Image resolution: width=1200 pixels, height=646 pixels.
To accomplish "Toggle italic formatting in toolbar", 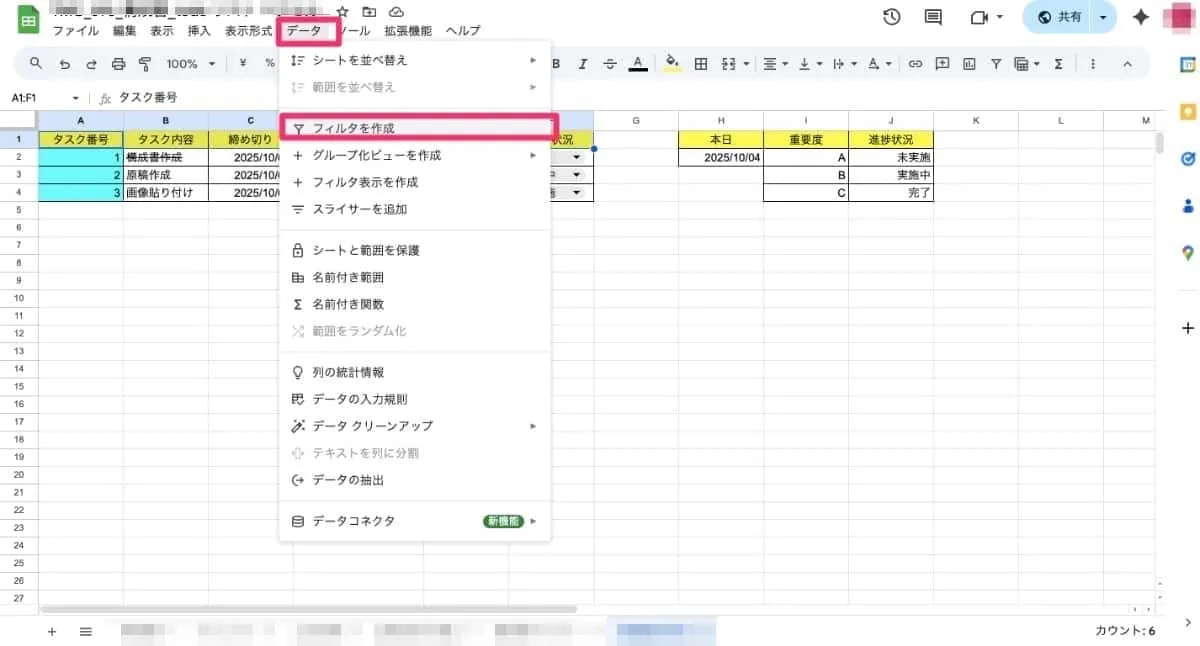I will tap(583, 64).
